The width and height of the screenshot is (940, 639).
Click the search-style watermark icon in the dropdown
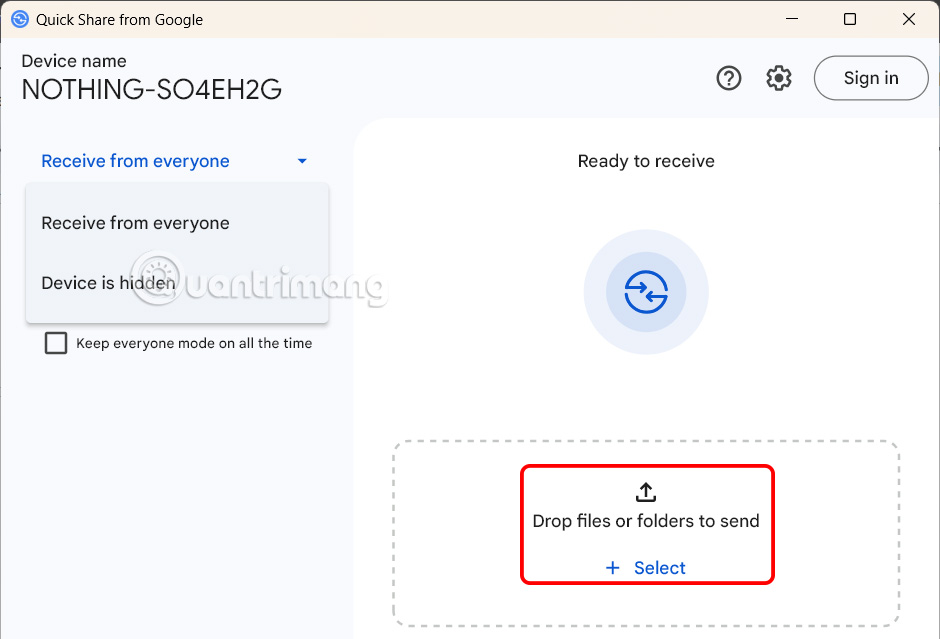(x=155, y=278)
